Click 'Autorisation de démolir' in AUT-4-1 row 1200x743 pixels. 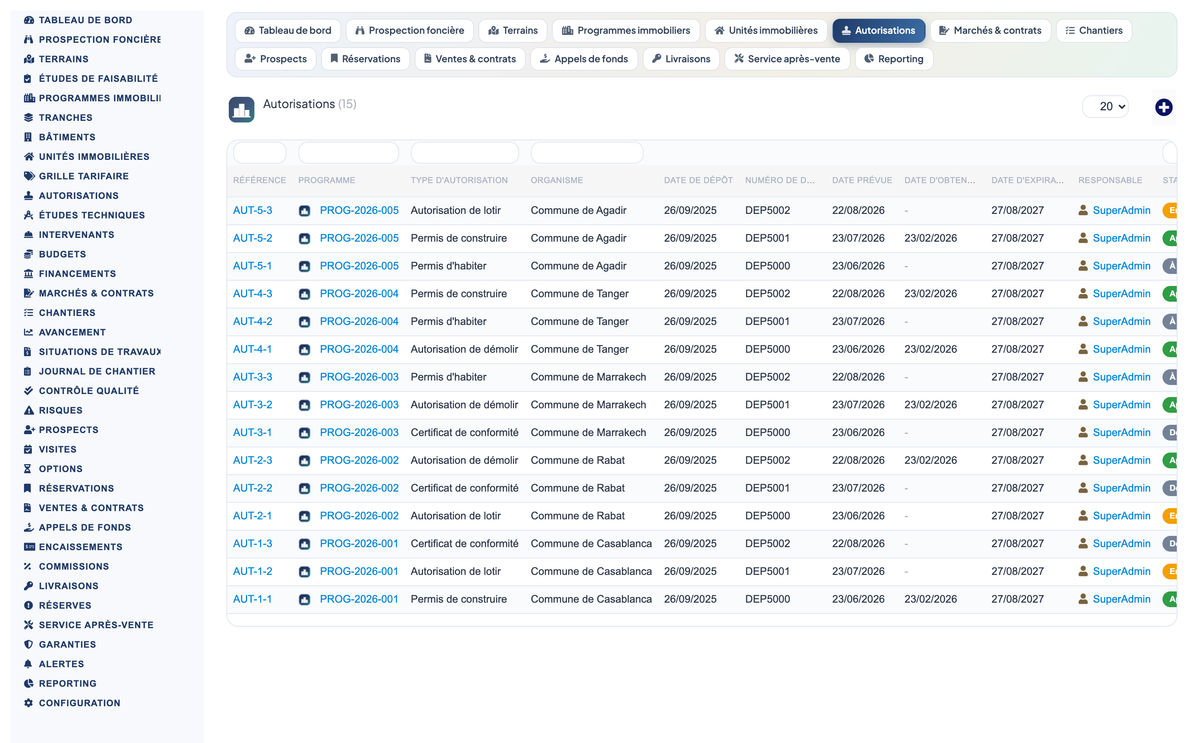coord(465,350)
